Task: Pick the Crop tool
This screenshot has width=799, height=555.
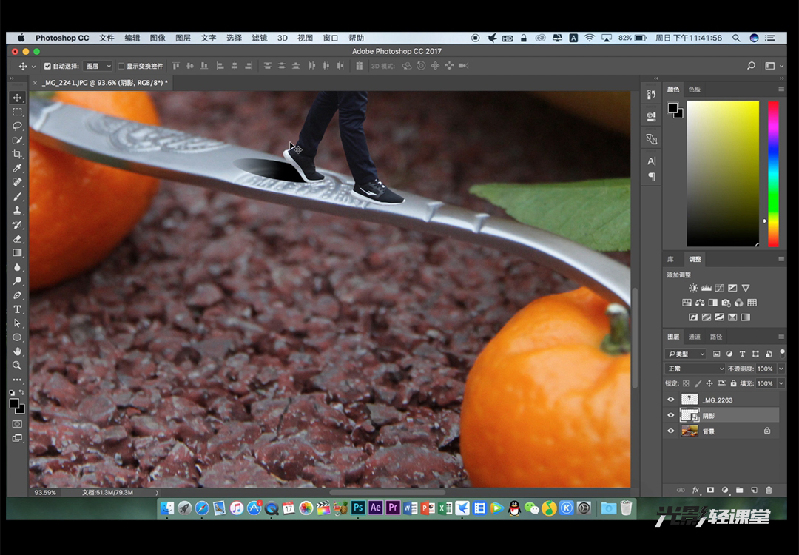Action: tap(17, 154)
